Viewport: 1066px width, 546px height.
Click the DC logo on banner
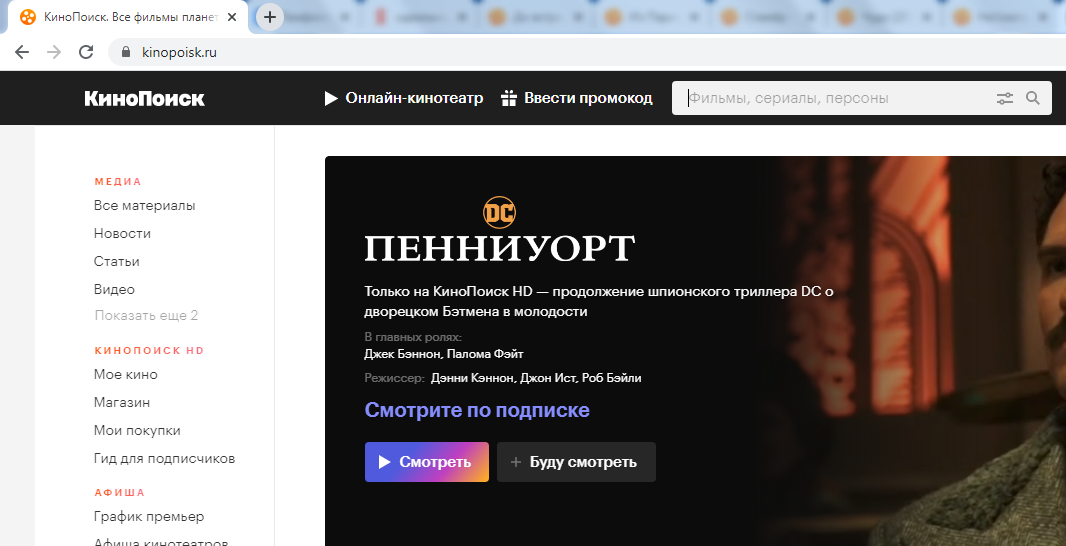pos(500,212)
